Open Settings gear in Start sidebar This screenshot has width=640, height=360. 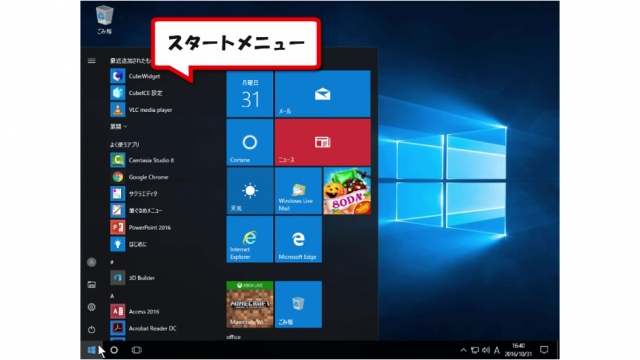pyautogui.click(x=91, y=307)
